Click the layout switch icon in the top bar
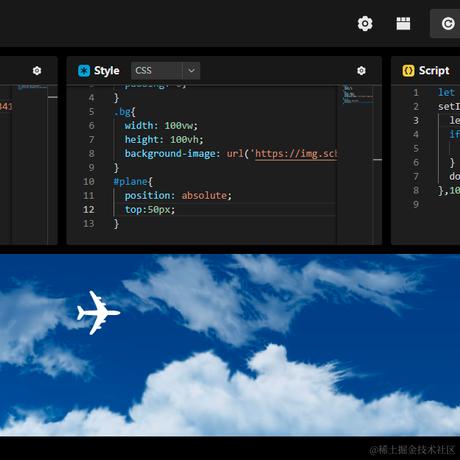 coord(403,24)
